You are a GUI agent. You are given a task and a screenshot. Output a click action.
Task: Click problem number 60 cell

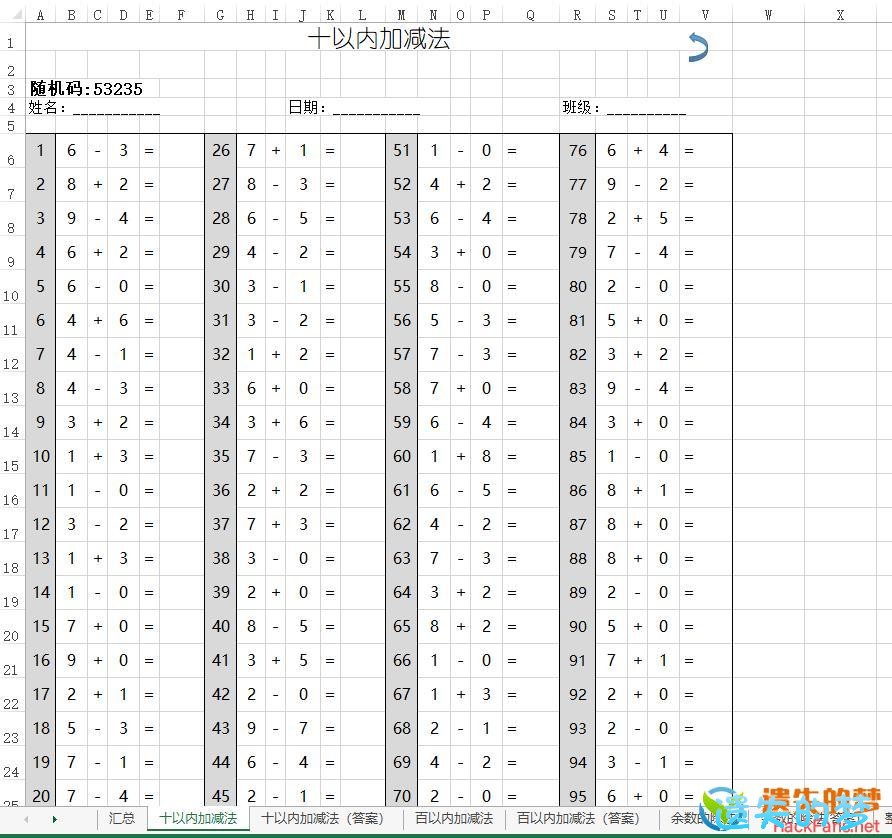402,456
